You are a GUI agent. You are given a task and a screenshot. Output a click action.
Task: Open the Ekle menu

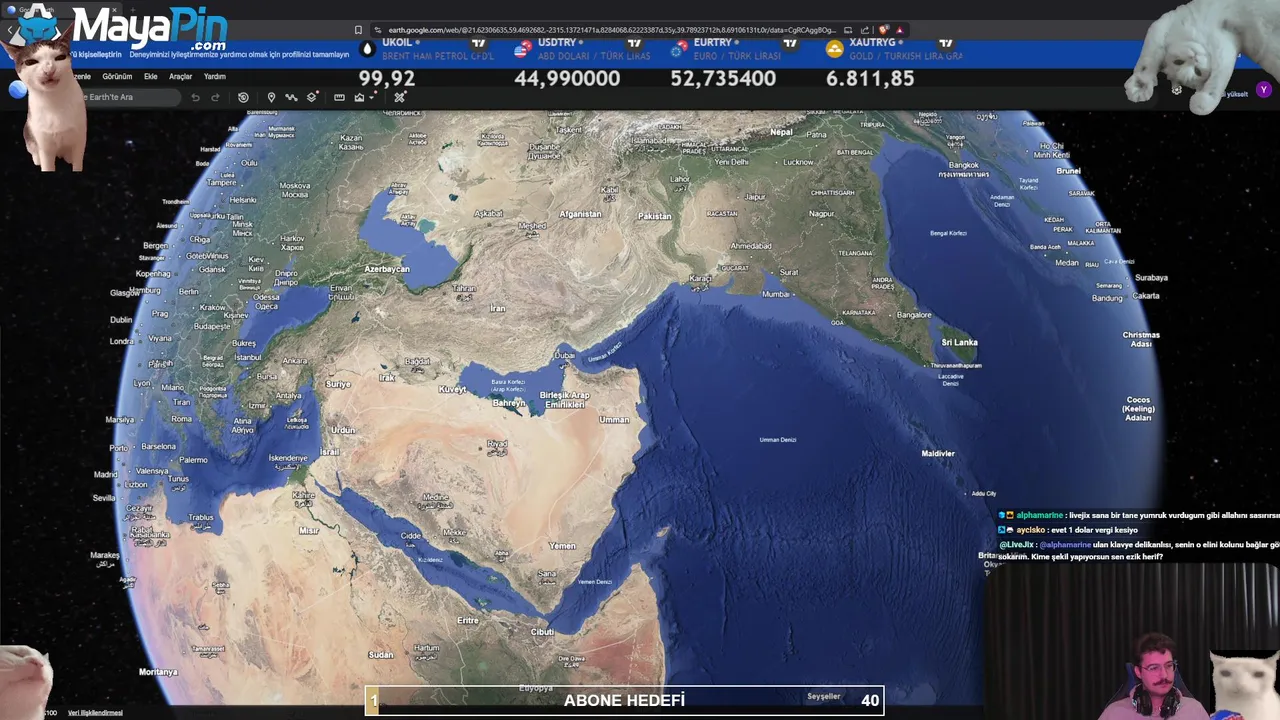[151, 77]
